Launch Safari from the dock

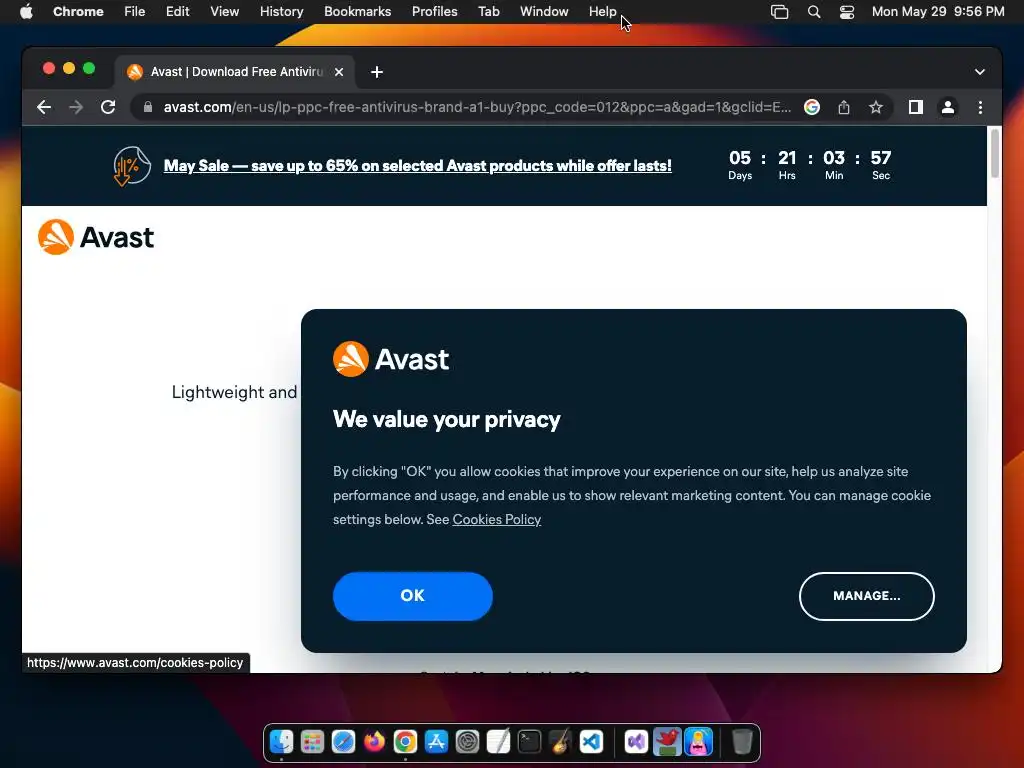click(343, 742)
